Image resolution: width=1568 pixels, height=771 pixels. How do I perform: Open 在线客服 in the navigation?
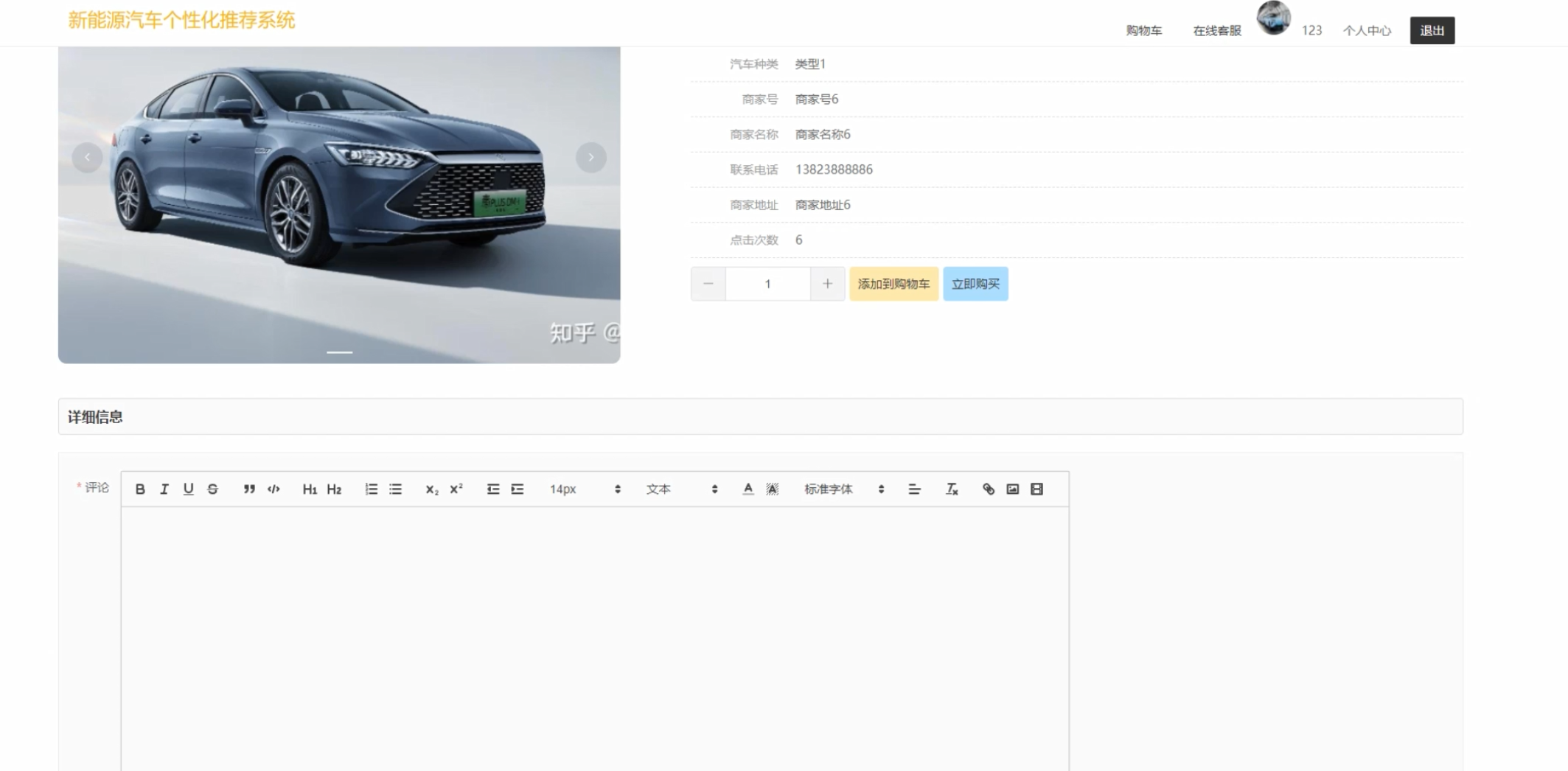point(1217,31)
